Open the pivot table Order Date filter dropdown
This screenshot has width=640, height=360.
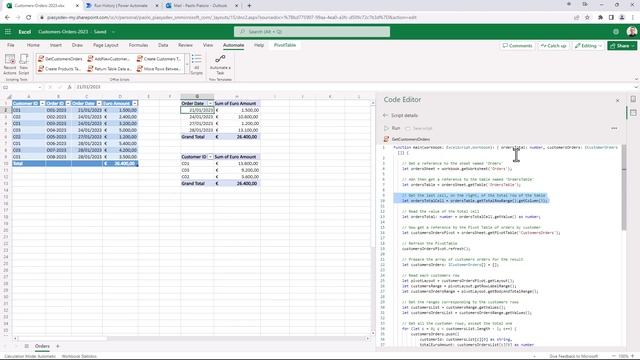pos(210,103)
